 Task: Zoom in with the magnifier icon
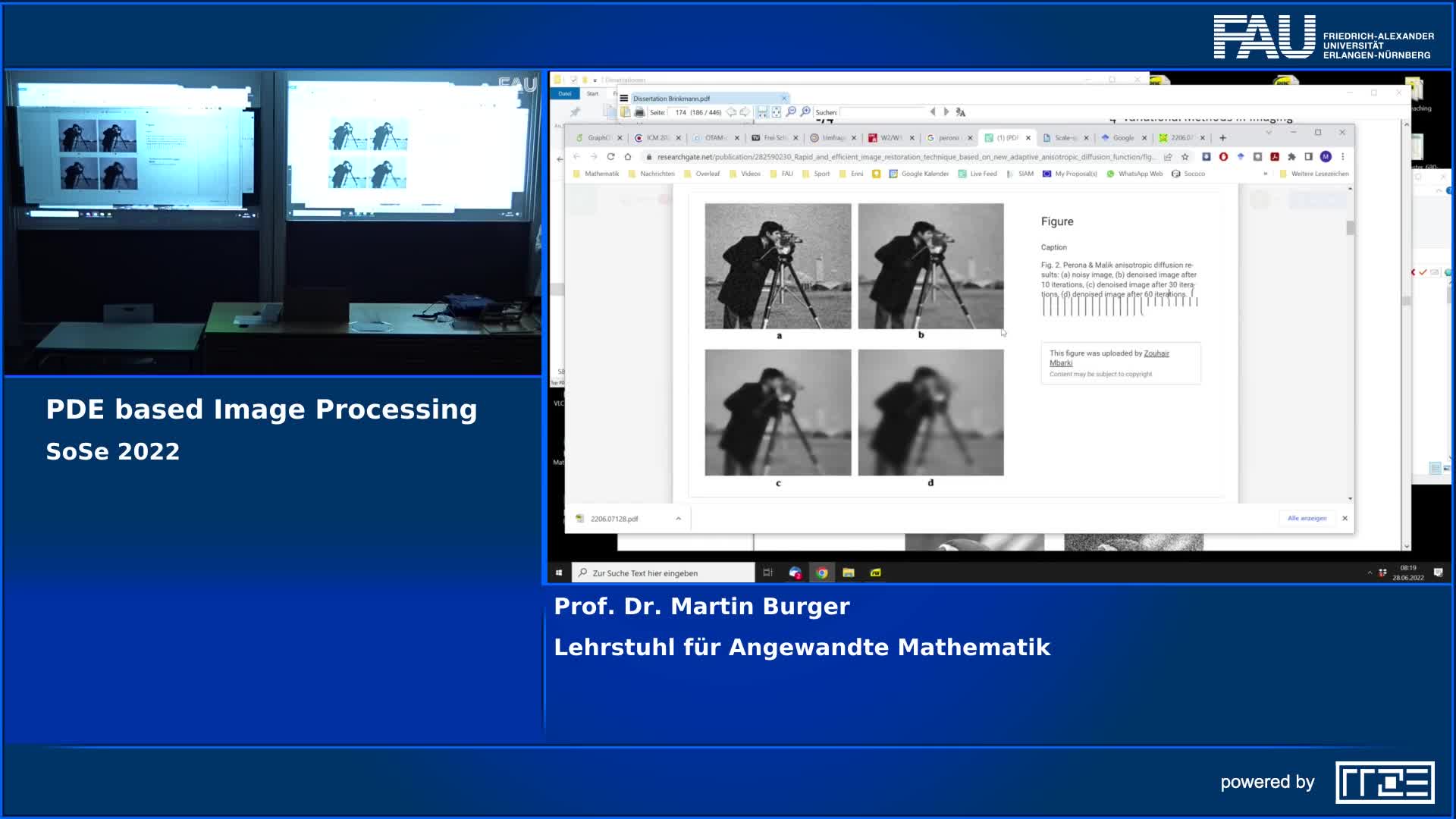pos(805,111)
